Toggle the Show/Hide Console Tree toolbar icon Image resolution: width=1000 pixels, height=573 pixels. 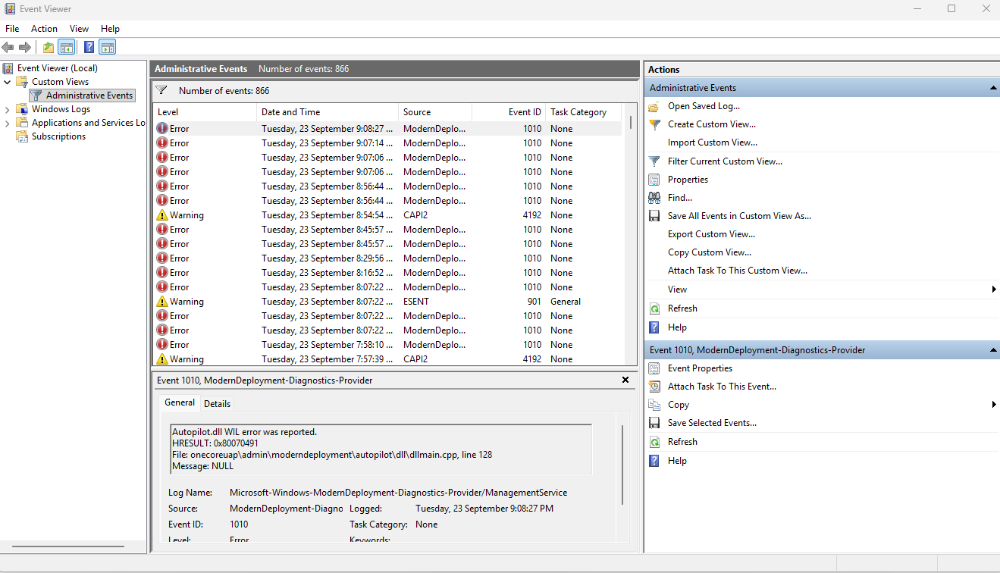click(66, 47)
